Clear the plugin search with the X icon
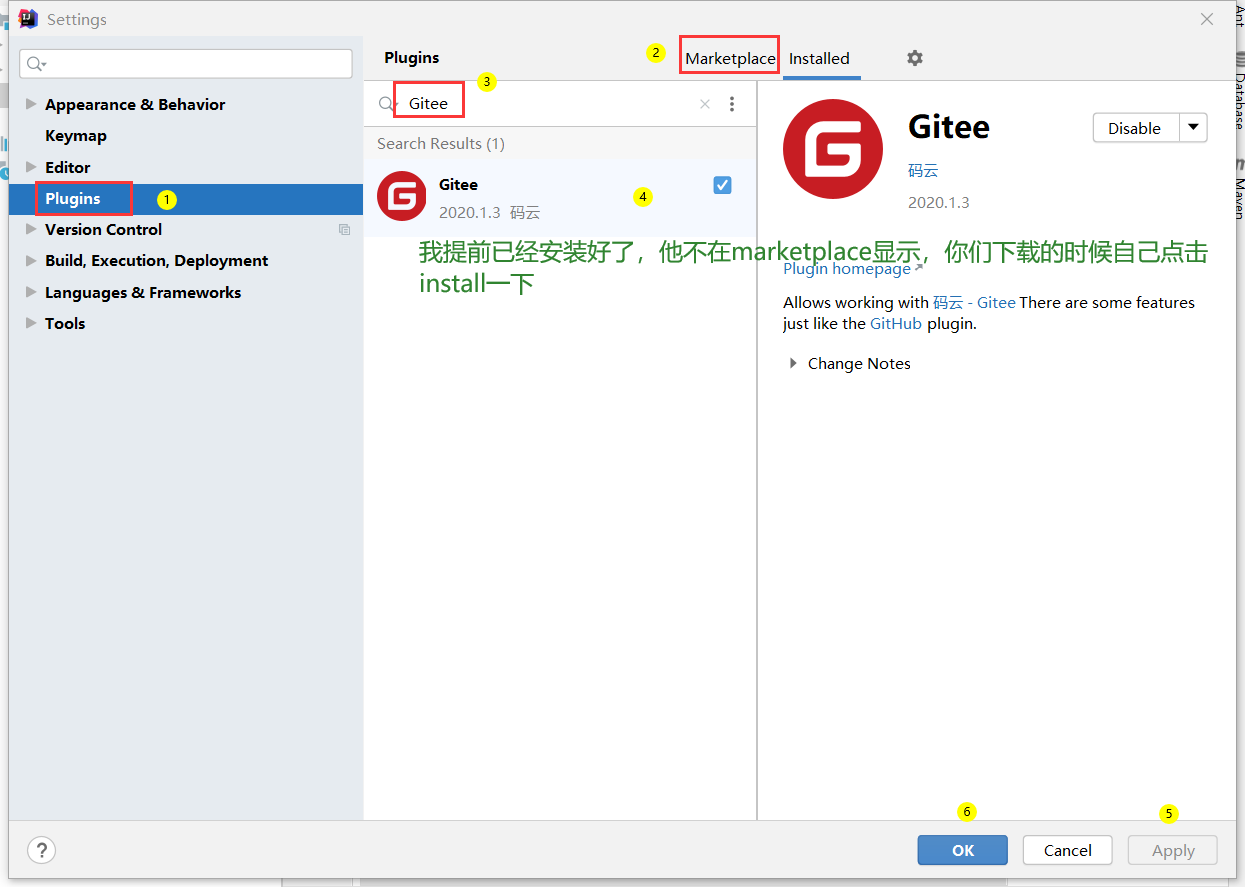The width and height of the screenshot is (1245, 887). tap(705, 104)
